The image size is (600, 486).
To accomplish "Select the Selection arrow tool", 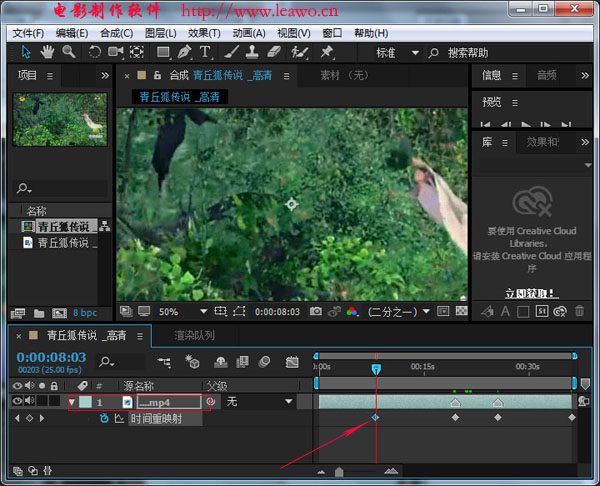I will (26, 52).
